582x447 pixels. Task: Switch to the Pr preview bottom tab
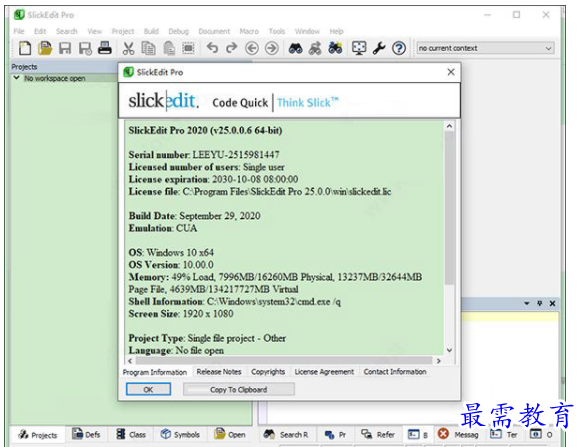click(x=335, y=434)
